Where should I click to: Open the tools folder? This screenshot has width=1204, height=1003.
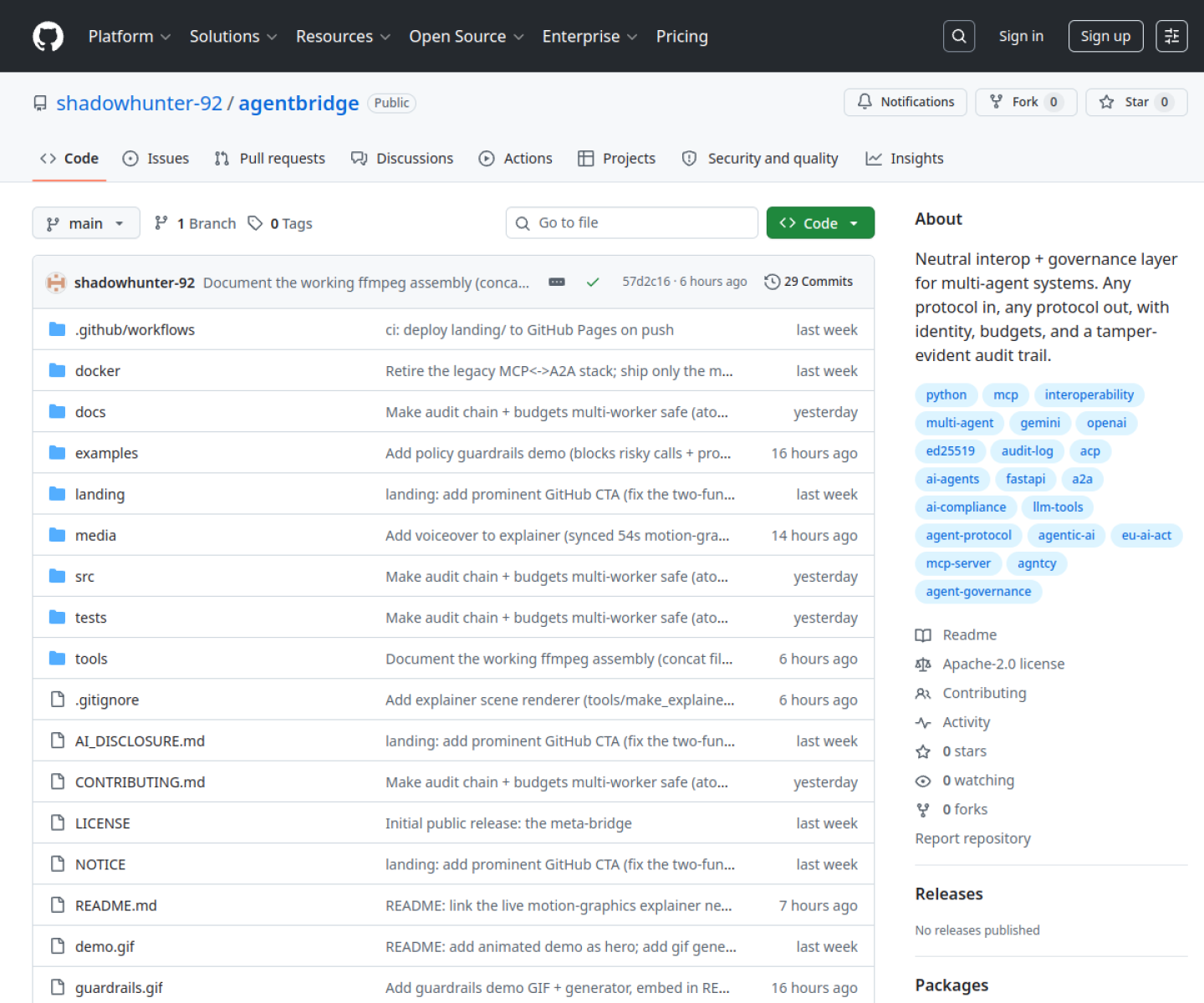click(91, 659)
